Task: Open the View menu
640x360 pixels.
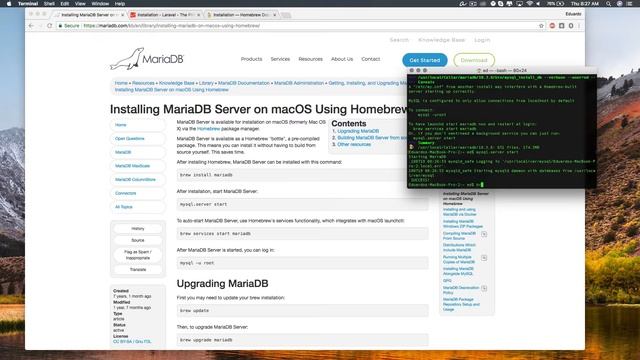Action: tap(80, 4)
